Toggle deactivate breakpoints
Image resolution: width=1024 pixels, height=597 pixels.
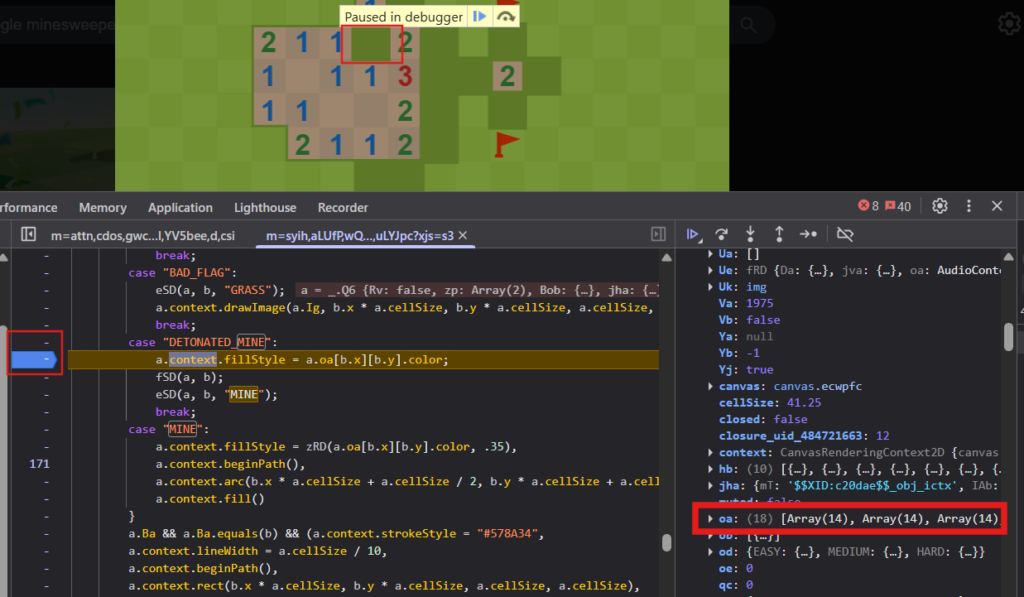(x=845, y=235)
